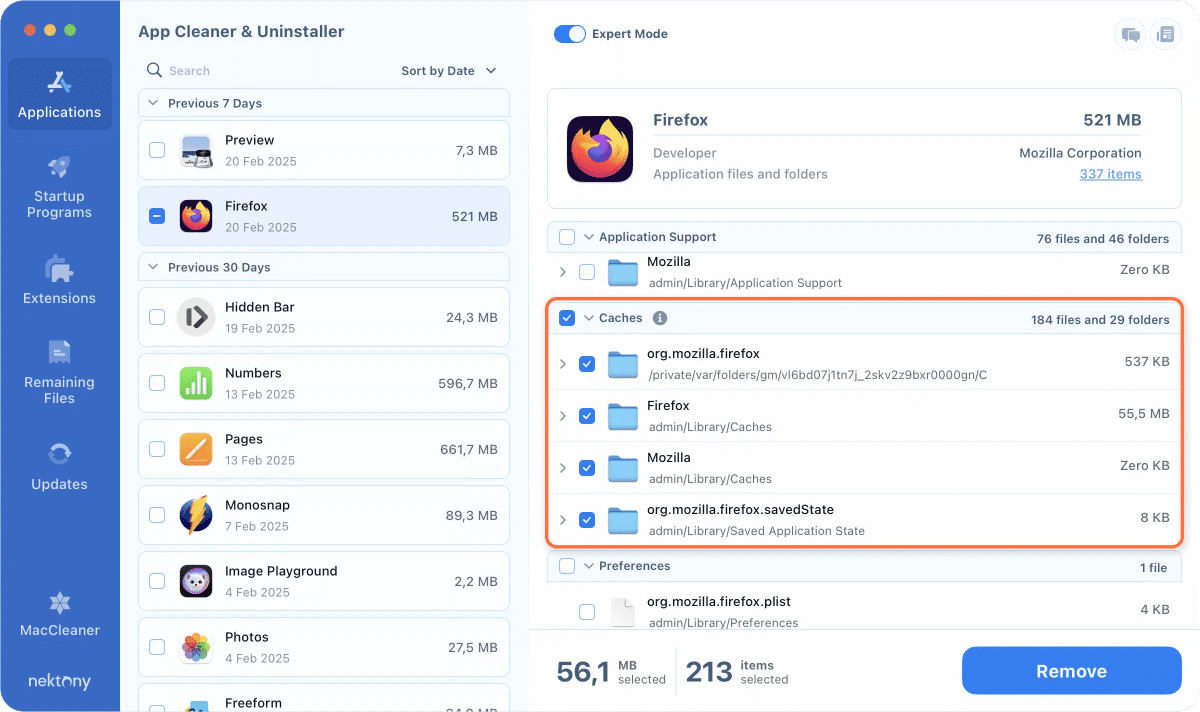Click Mozilla Application Support folder icon

[623, 272]
